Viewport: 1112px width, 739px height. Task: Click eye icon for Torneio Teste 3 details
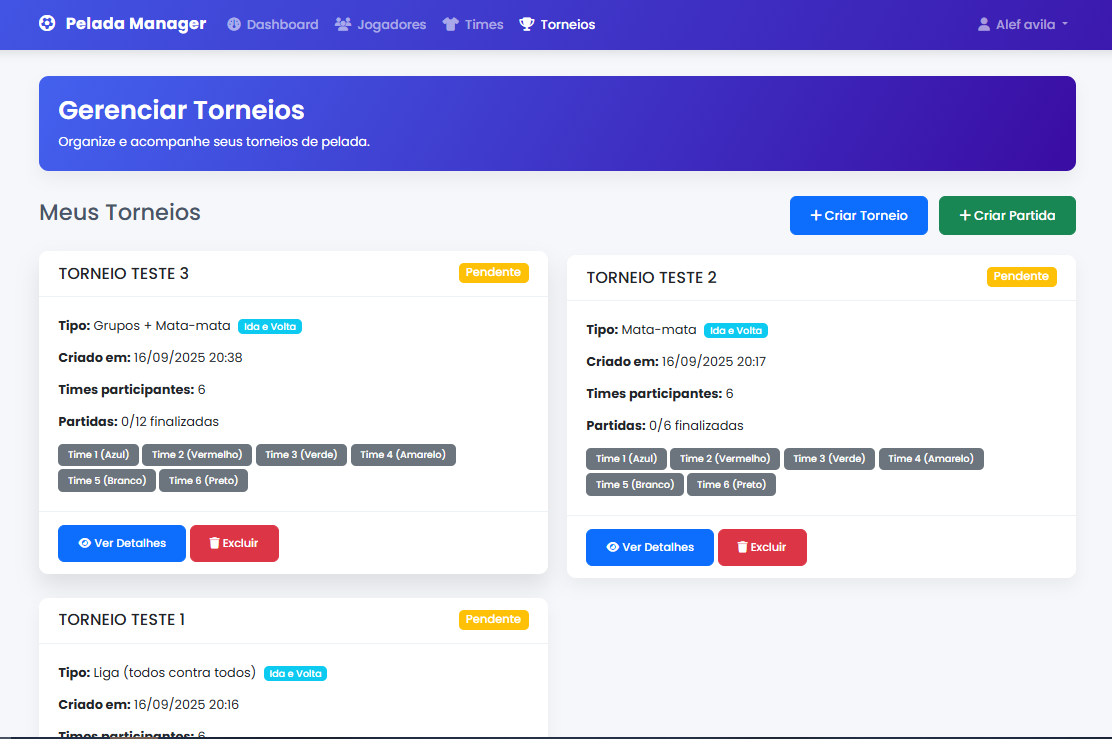click(84, 544)
